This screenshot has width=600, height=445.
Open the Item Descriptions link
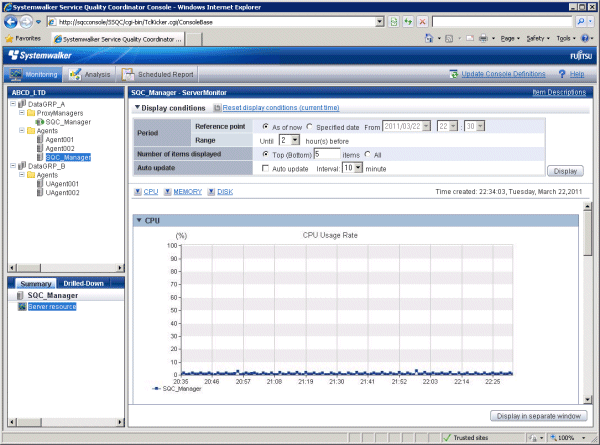[x=559, y=92]
